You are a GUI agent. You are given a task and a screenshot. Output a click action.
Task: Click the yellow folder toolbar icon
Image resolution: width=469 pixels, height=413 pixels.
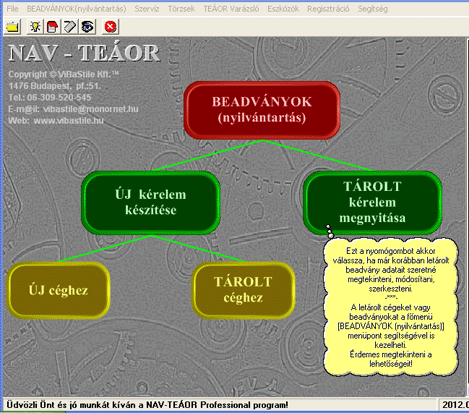tap(13, 27)
